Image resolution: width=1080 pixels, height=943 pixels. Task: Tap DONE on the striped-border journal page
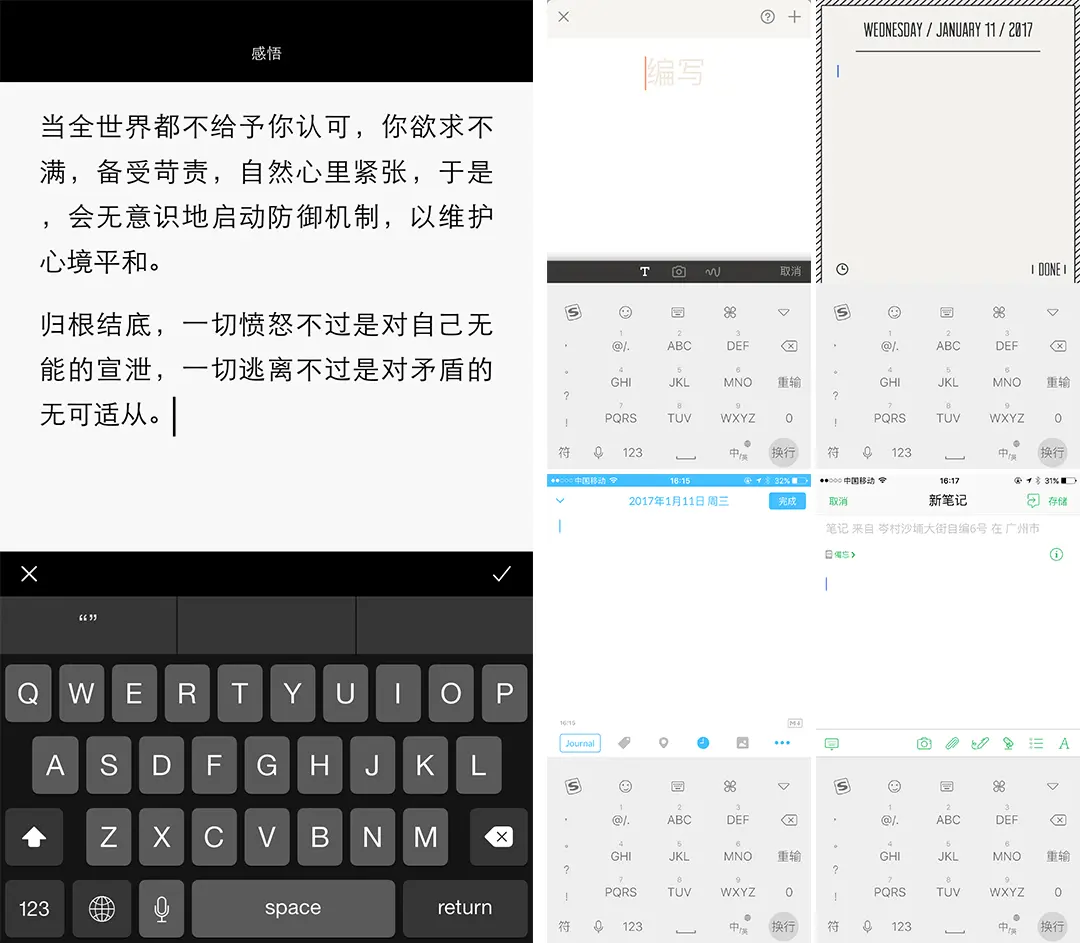[1049, 269]
